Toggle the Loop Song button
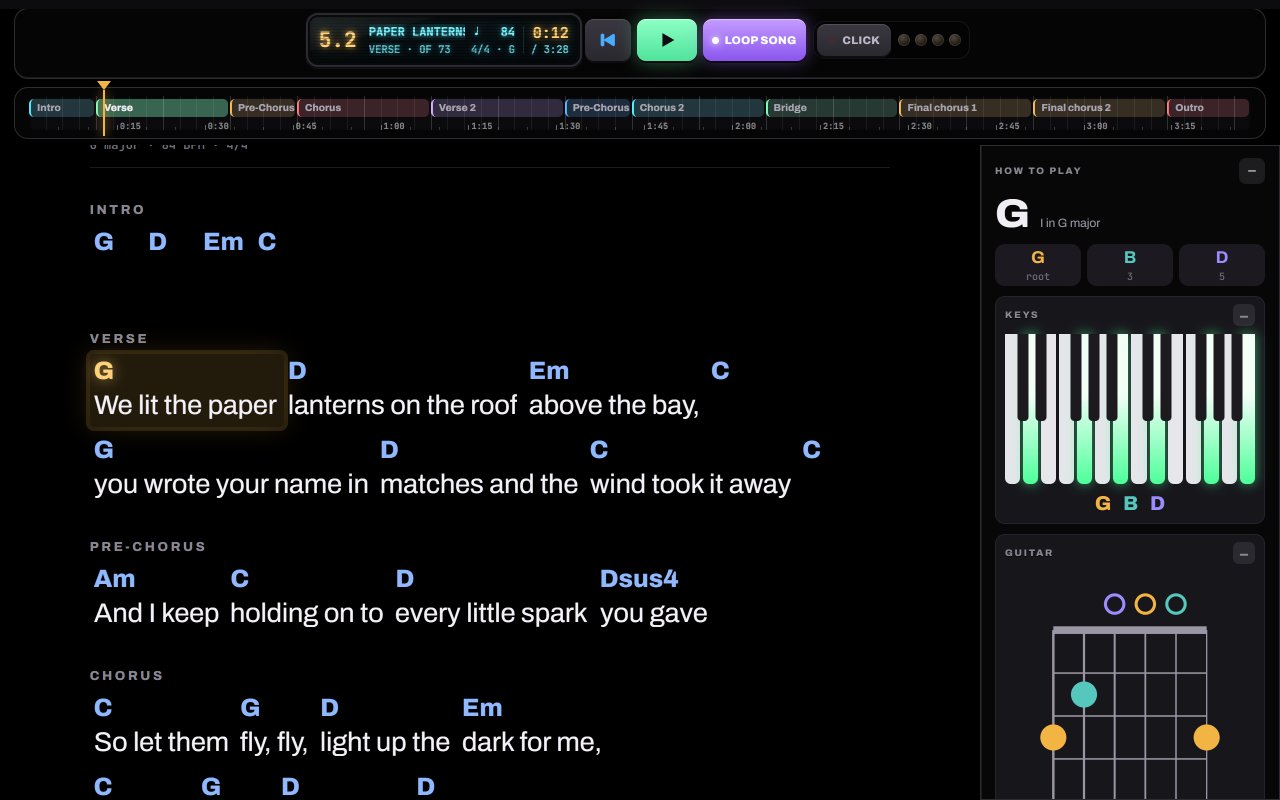This screenshot has width=1280, height=800. (x=754, y=40)
